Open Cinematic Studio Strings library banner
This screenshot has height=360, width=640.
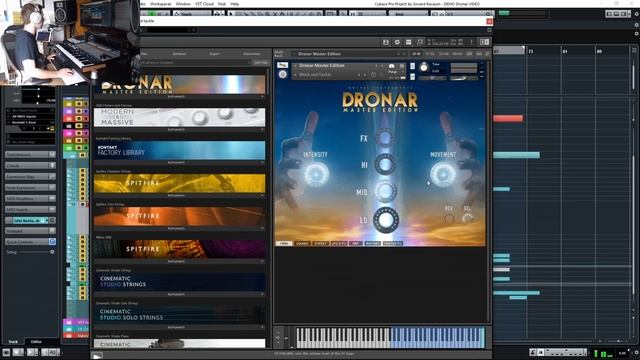[x=180, y=282]
